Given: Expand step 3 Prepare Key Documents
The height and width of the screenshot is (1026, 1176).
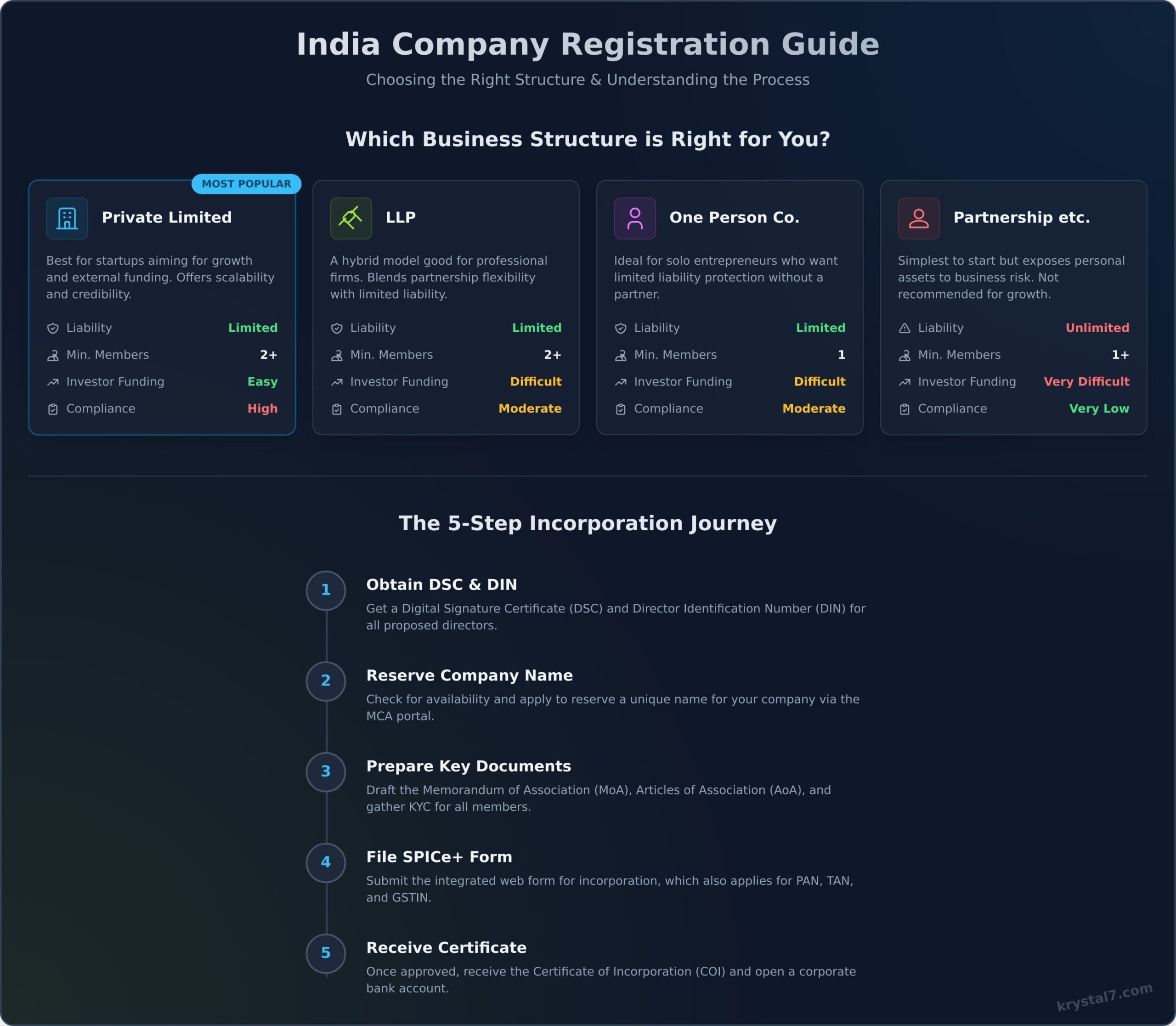Looking at the screenshot, I should tap(469, 766).
